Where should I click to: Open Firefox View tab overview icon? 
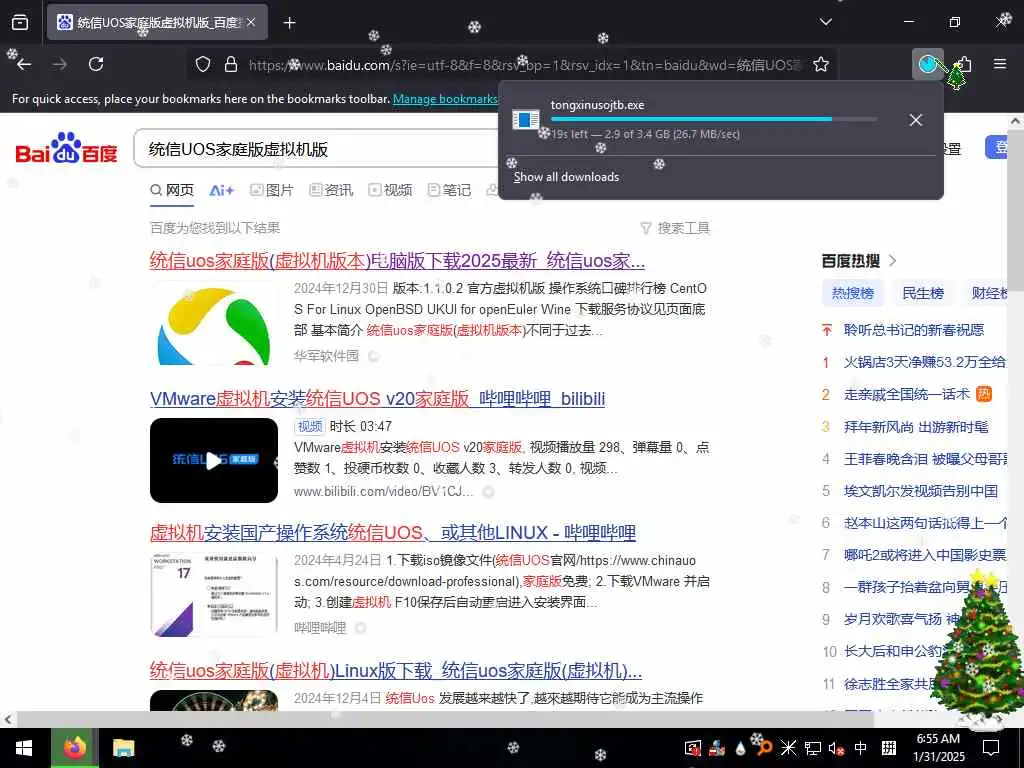[x=20, y=22]
